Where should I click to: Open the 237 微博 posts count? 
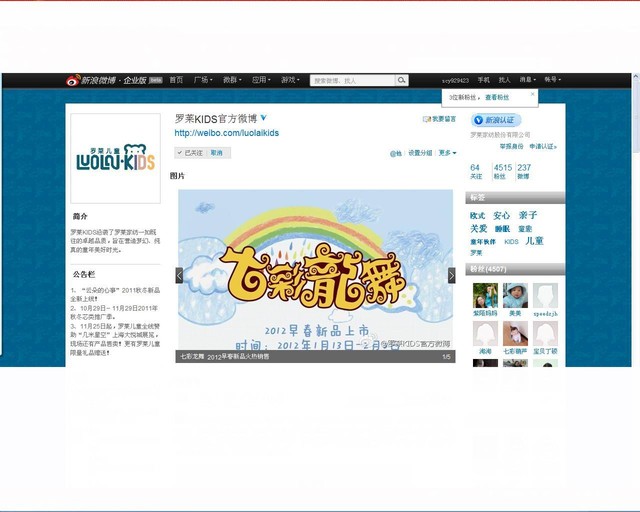(524, 171)
